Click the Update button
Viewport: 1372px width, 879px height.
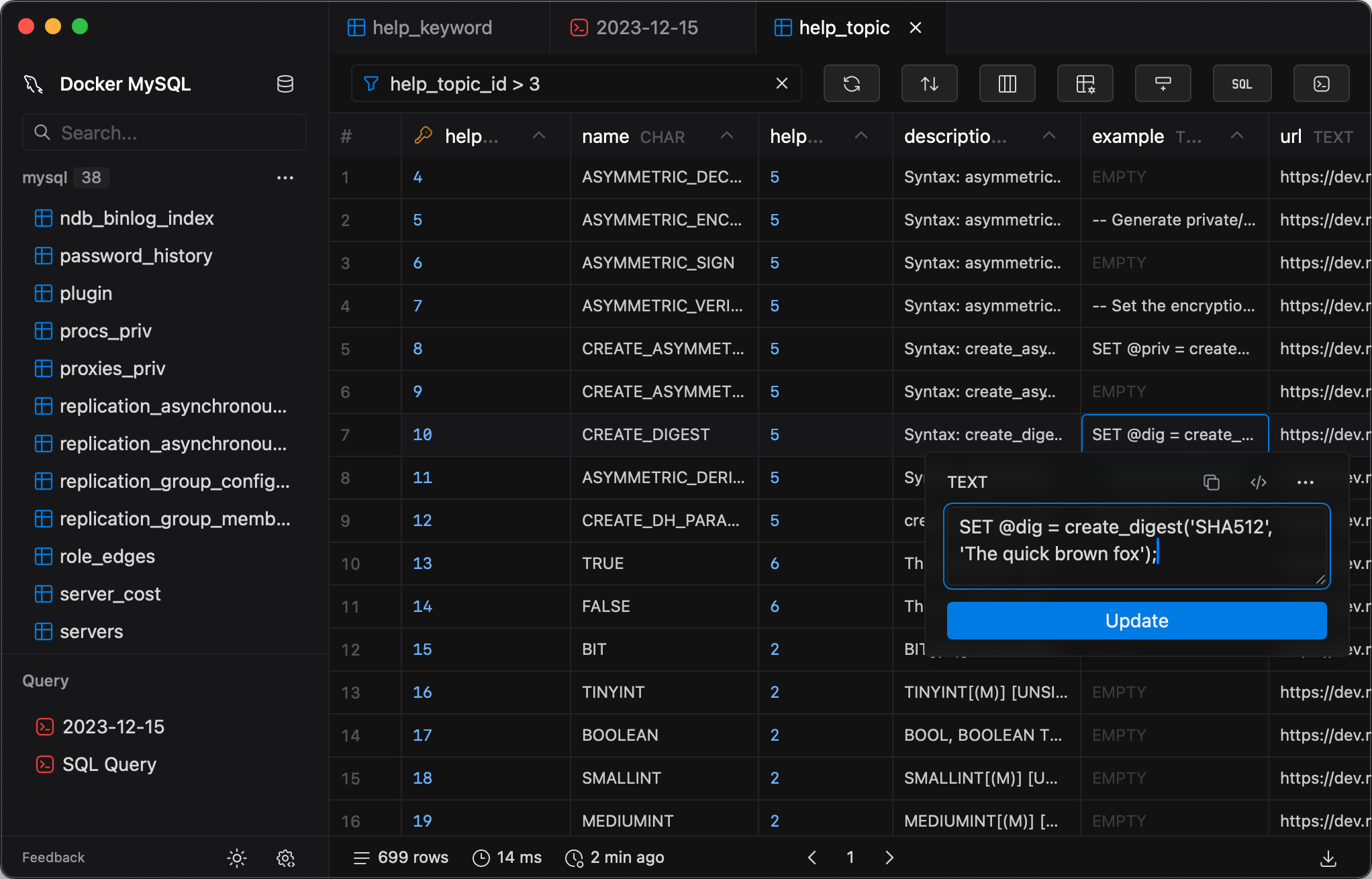[1136, 621]
